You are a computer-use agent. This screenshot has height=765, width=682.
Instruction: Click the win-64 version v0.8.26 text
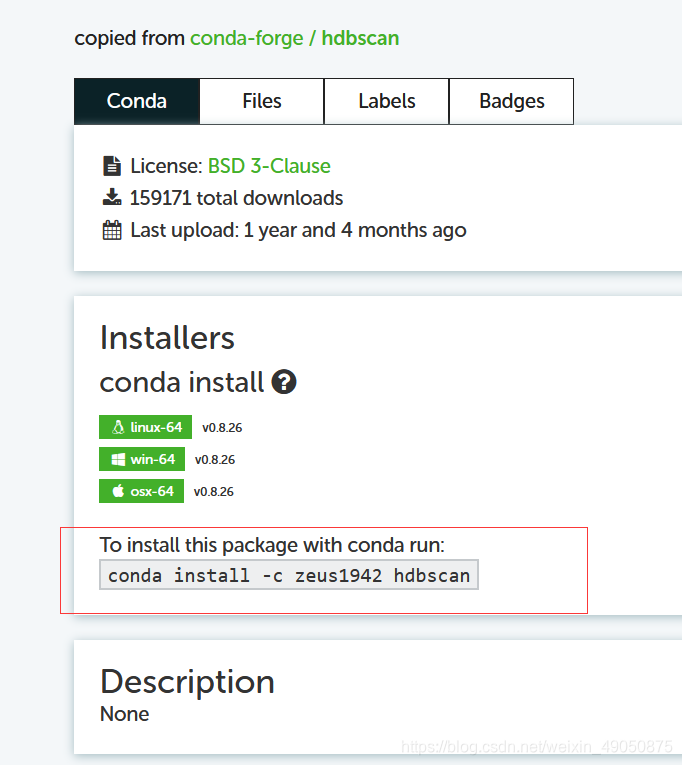click(215, 460)
